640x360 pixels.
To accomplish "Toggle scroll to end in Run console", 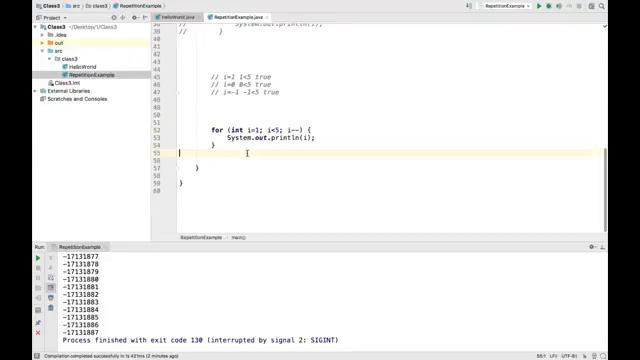I will (x=51, y=288).
